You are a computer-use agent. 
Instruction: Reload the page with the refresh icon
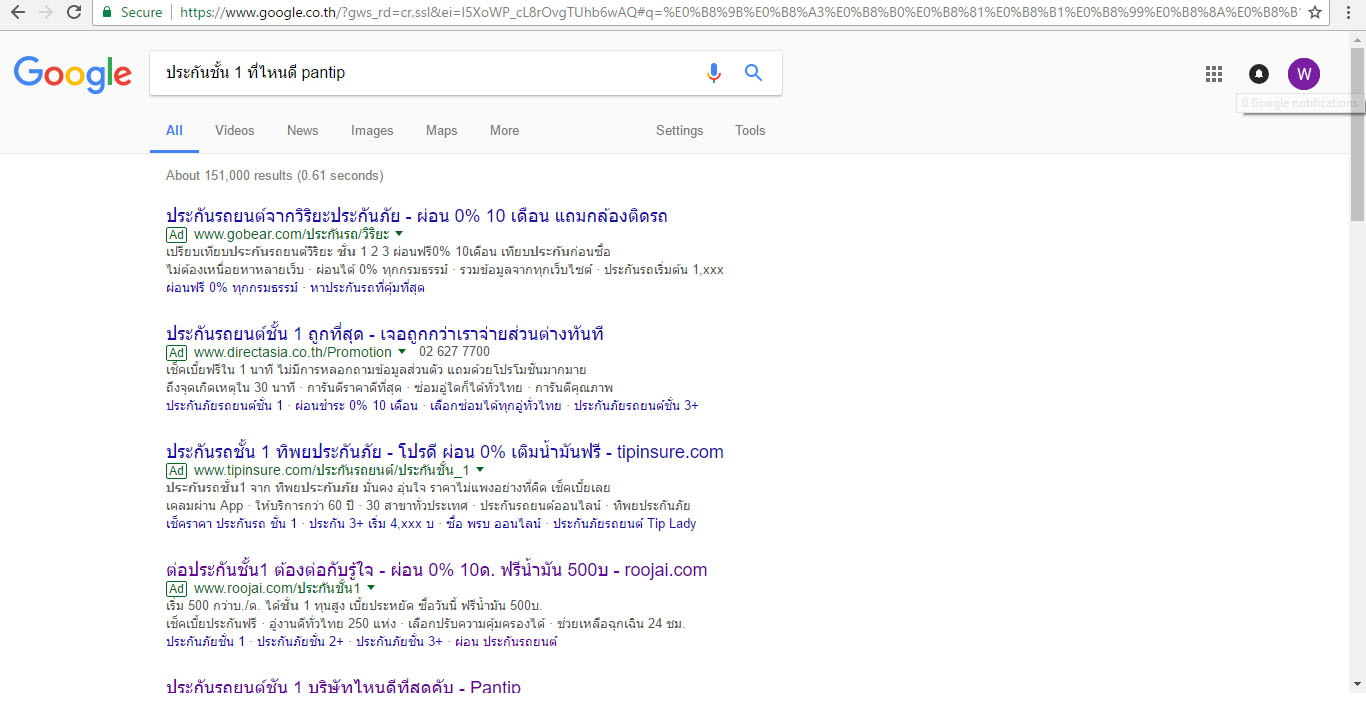74,12
